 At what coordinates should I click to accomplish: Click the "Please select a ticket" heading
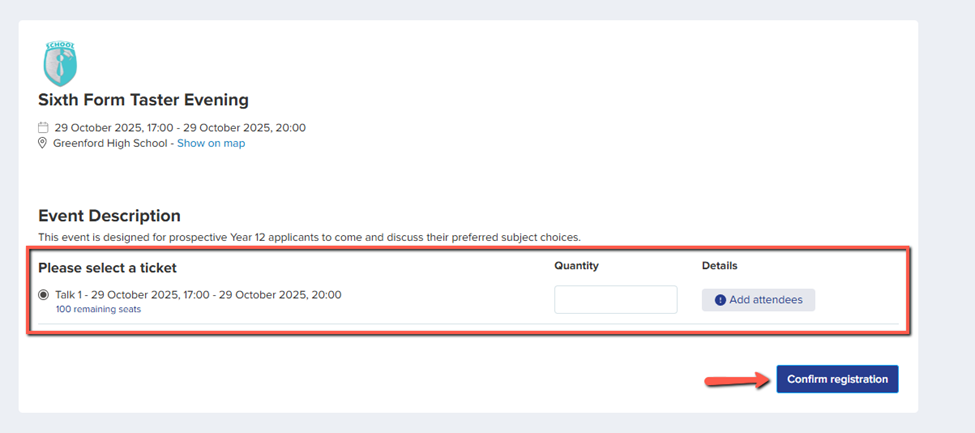tap(107, 268)
